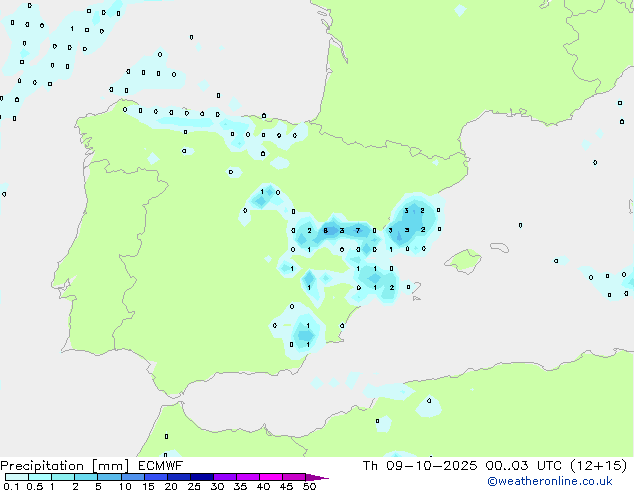
Task: Pick the violet legend swatch at 35
Action: coord(247,477)
